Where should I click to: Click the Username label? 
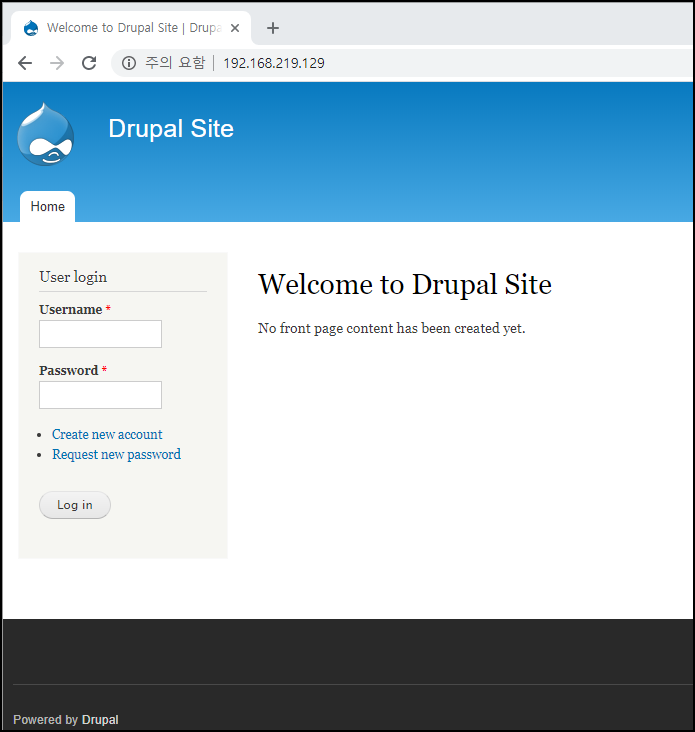[70, 310]
